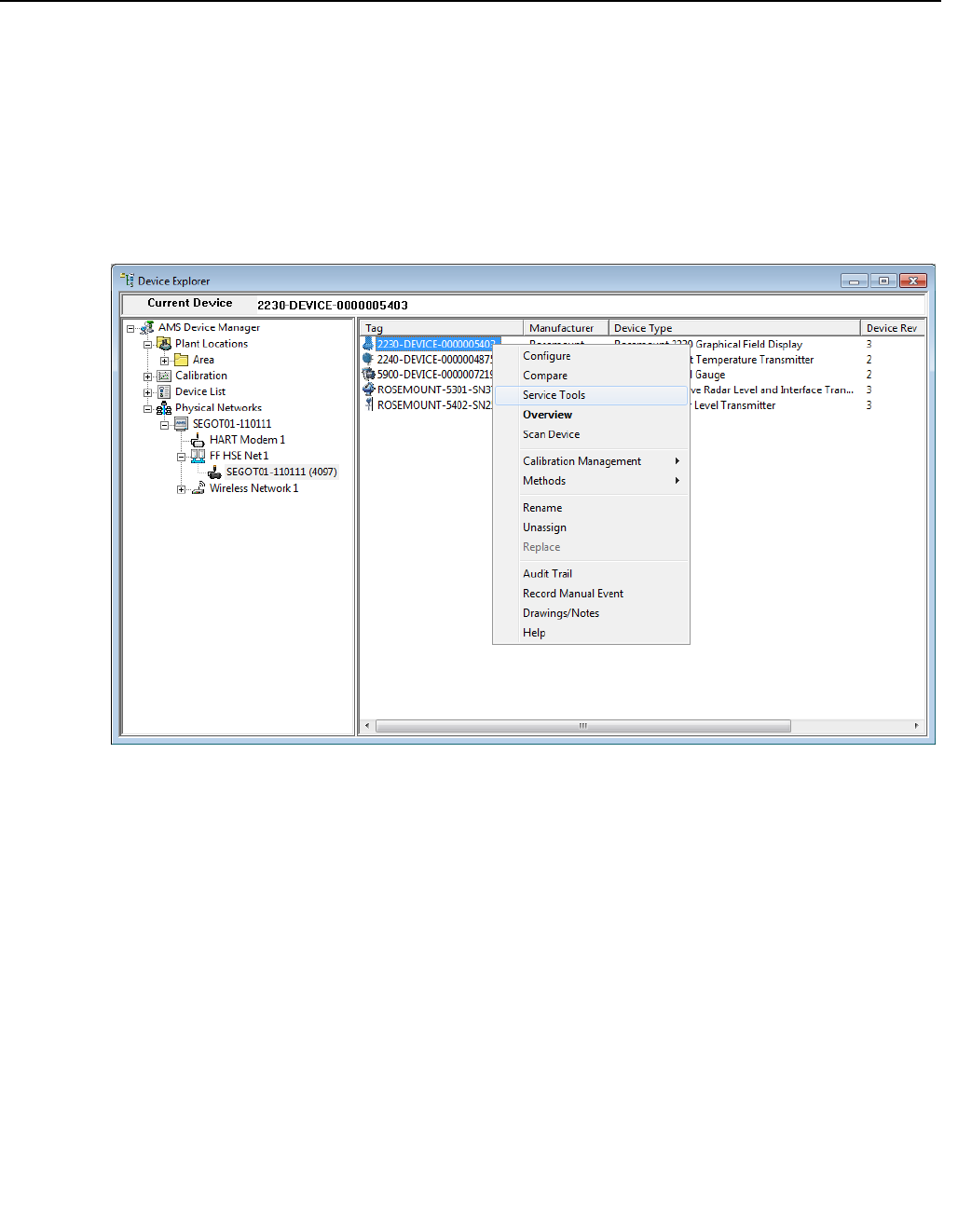Click the Physical Networks icon
Viewport: 958px width, 1232px height.
click(x=165, y=408)
